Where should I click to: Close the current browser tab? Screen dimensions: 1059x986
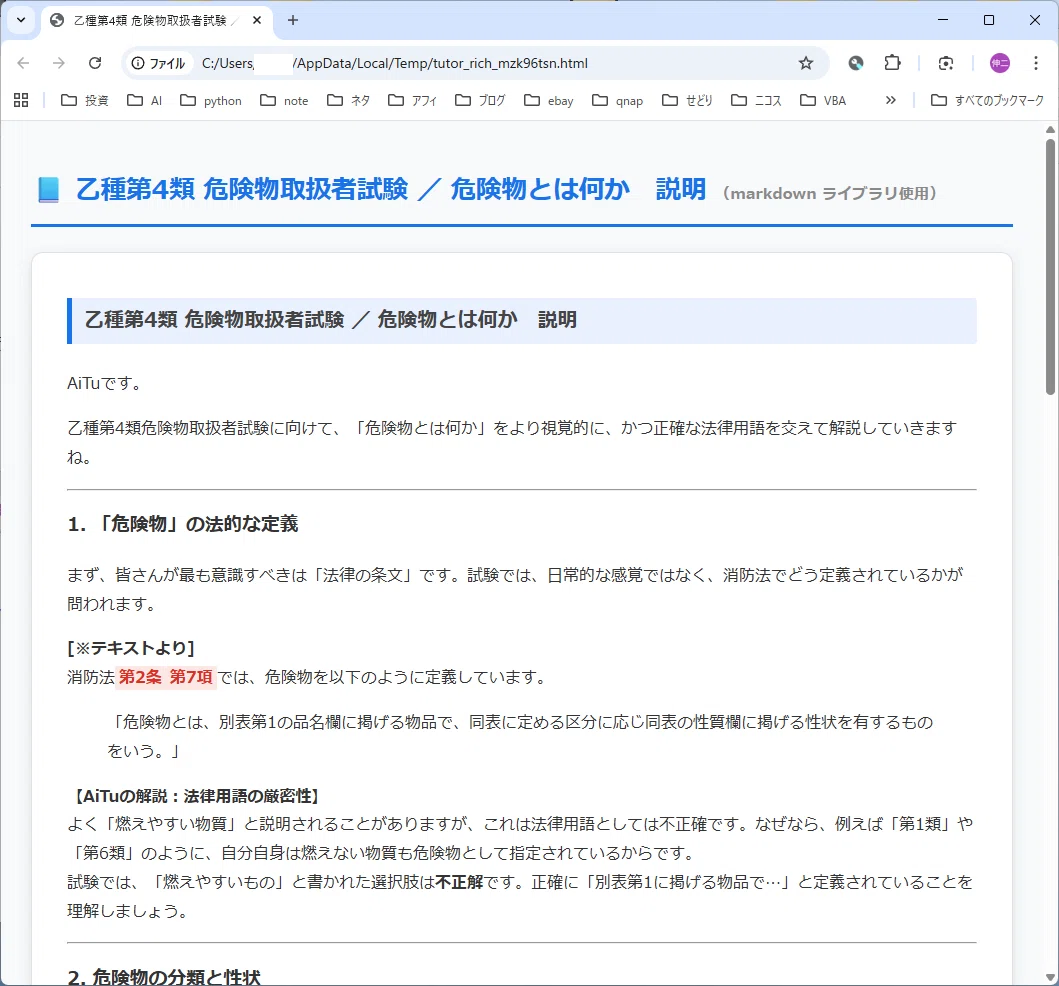click(x=257, y=20)
